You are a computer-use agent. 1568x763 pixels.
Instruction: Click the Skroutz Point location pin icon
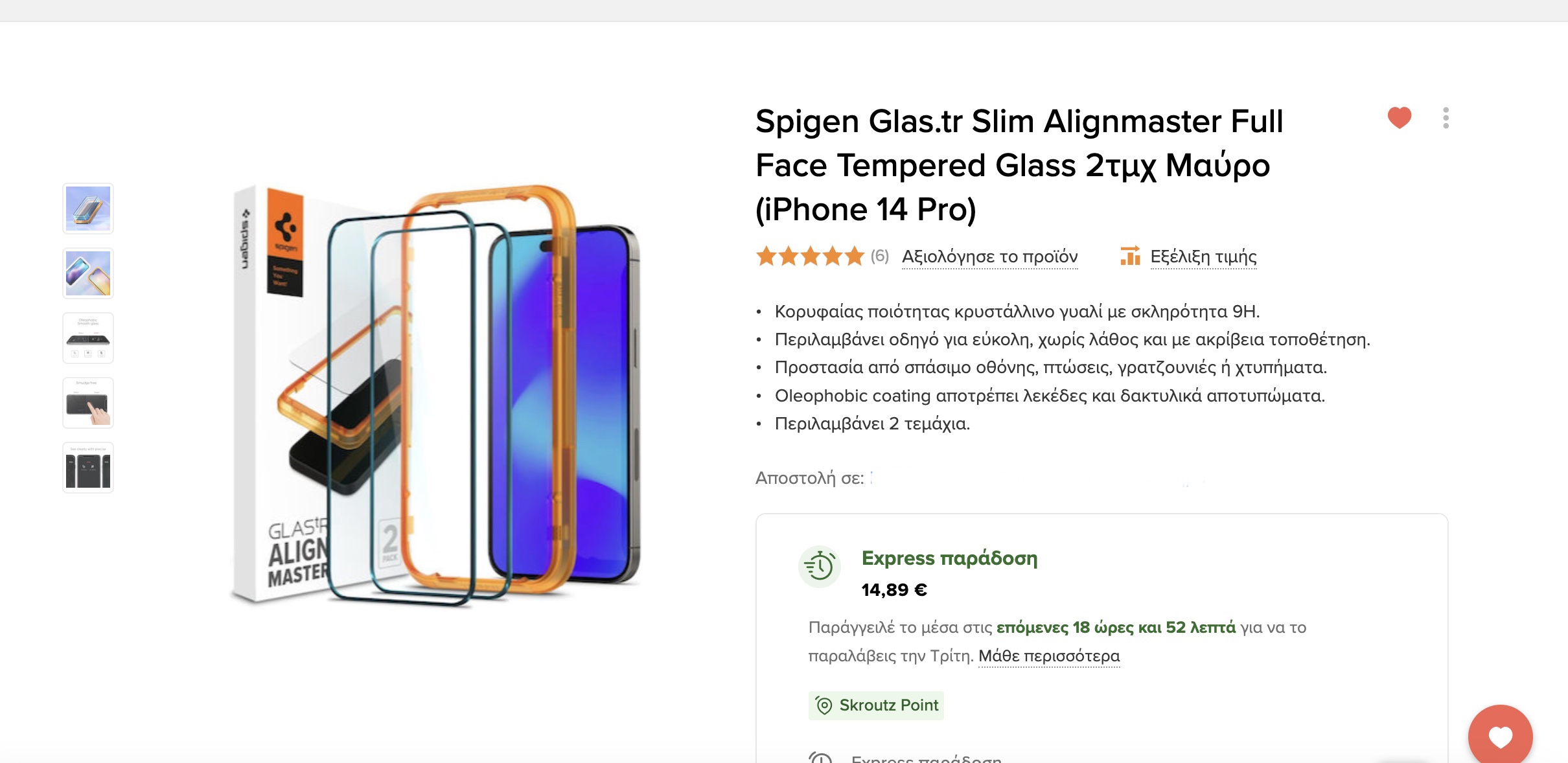tap(824, 705)
